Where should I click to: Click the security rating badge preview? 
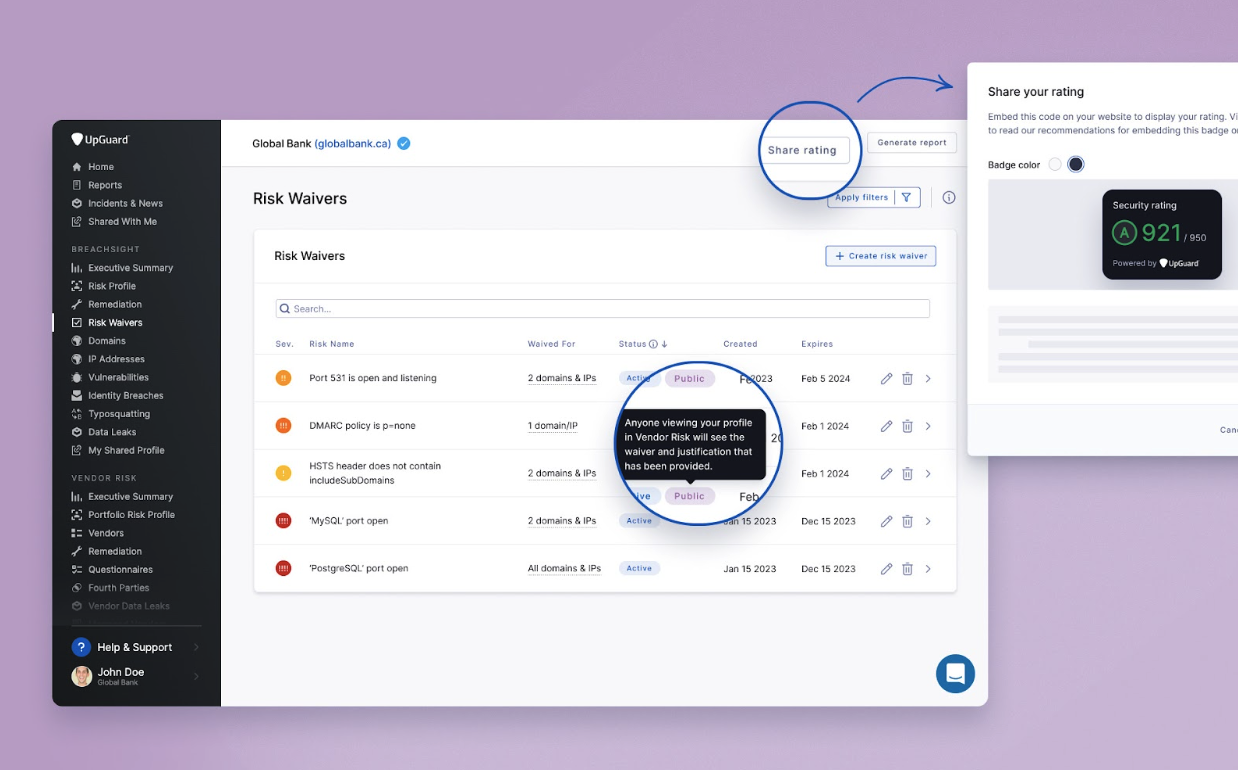[x=1162, y=235]
